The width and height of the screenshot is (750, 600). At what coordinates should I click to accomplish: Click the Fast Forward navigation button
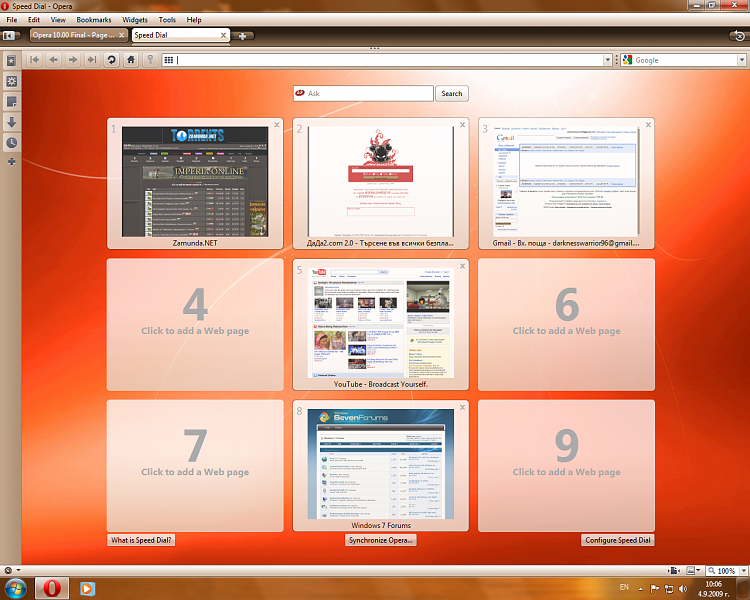[x=92, y=60]
